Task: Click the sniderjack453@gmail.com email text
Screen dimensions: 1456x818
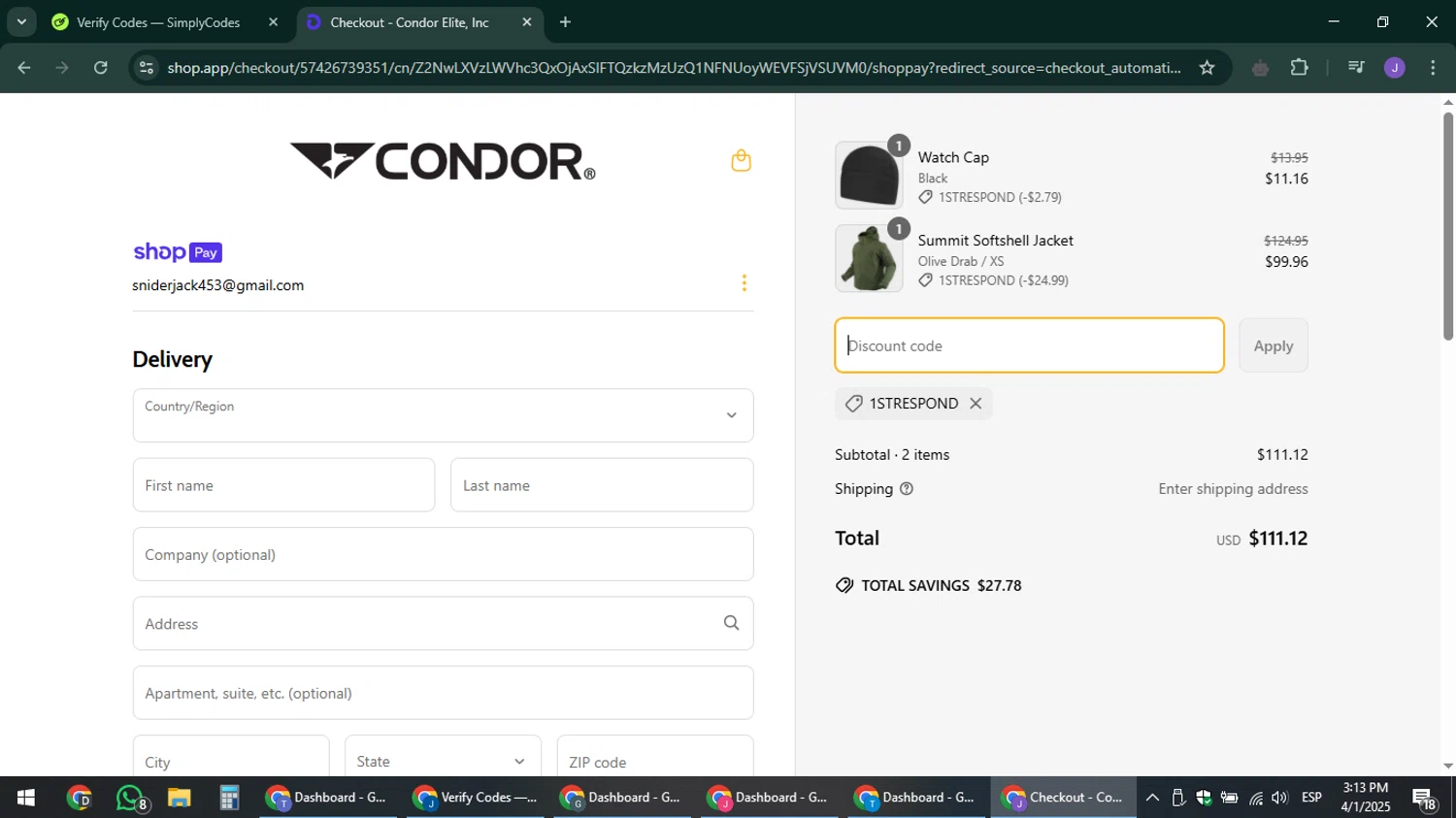Action: coord(218,285)
